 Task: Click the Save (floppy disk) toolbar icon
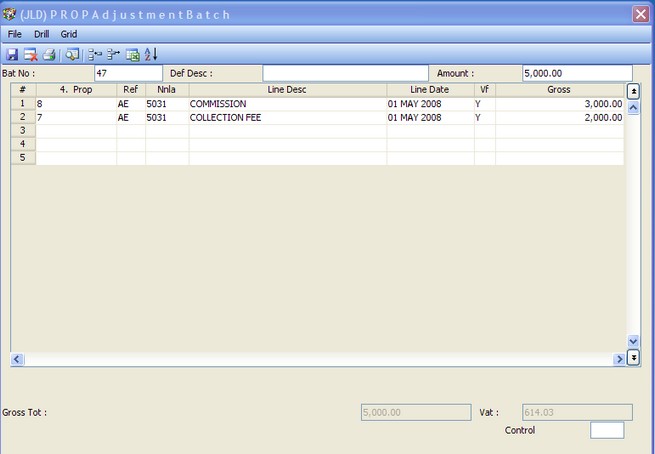12,54
